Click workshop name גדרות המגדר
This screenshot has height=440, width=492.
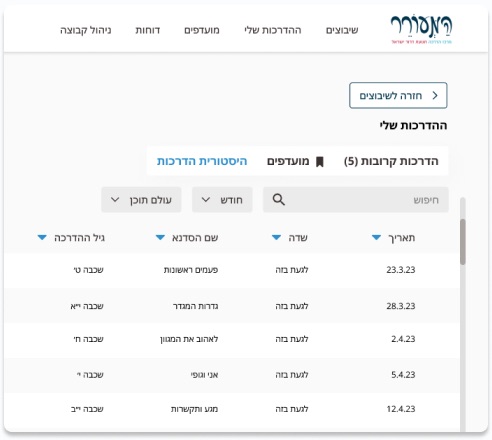[196, 306]
